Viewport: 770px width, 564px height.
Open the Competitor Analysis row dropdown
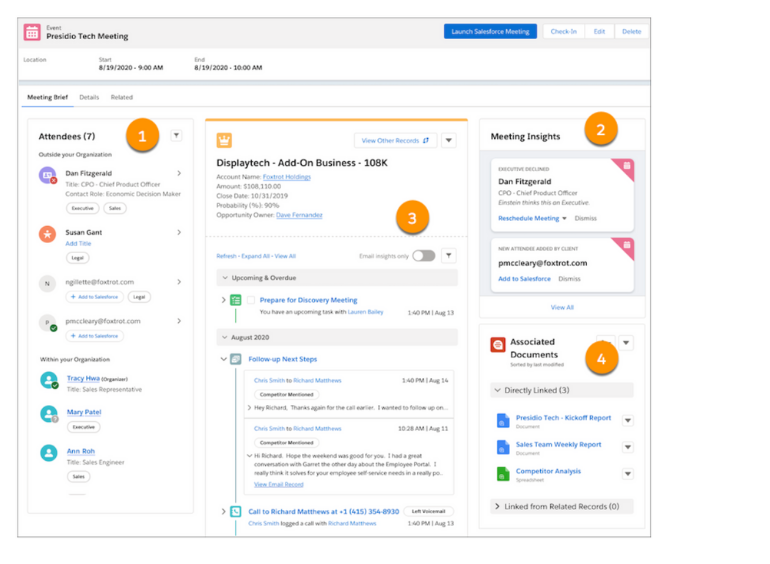click(x=628, y=474)
